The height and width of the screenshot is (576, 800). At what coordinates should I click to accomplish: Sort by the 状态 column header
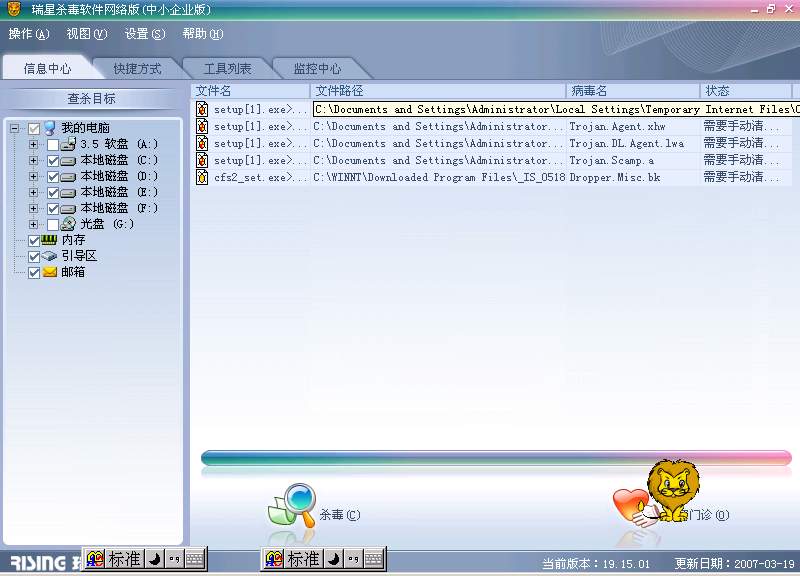(x=746, y=91)
